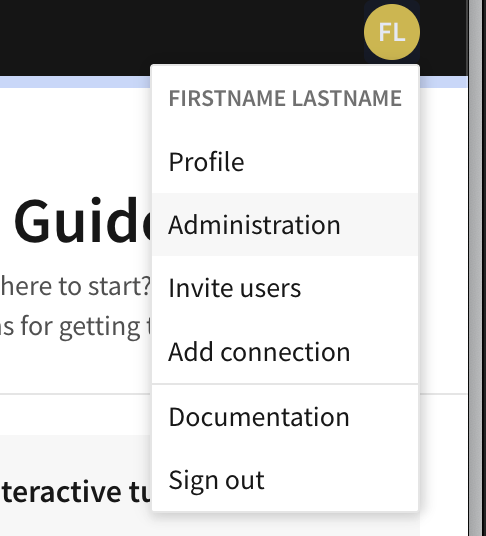
Task: Open Documentation from the menu
Action: [285, 417]
